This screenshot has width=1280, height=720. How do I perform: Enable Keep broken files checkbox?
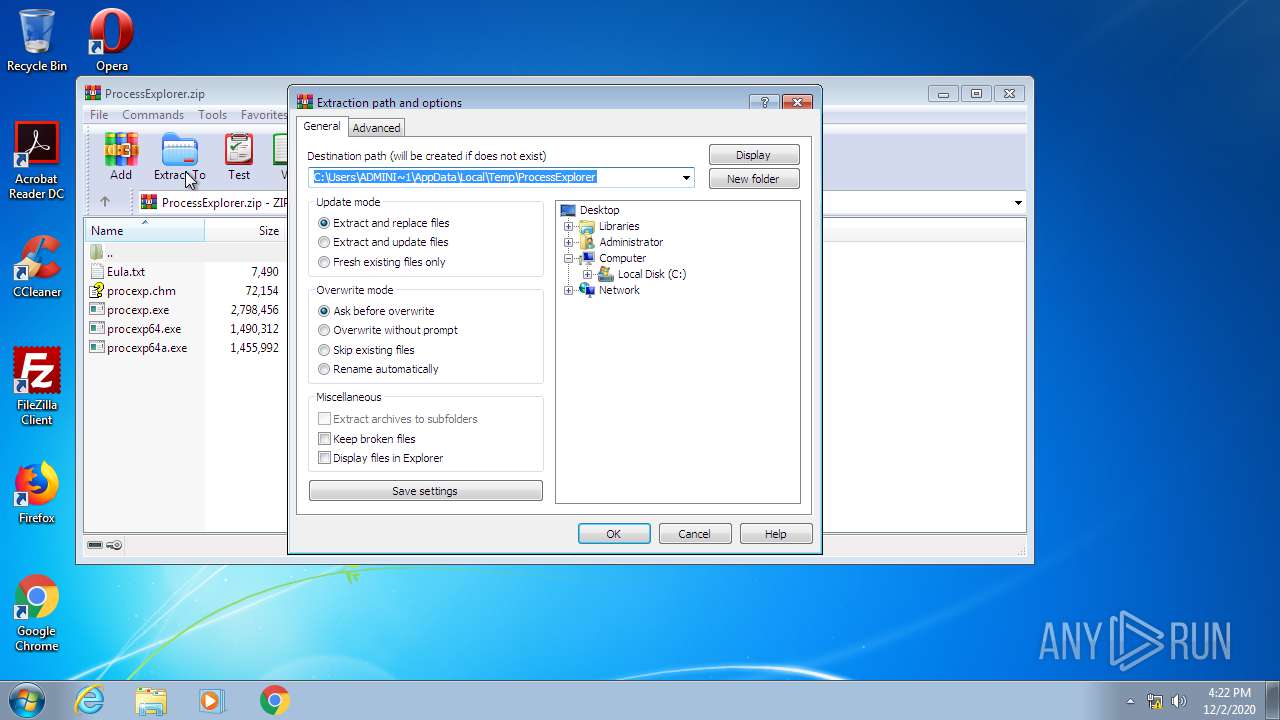click(x=324, y=439)
